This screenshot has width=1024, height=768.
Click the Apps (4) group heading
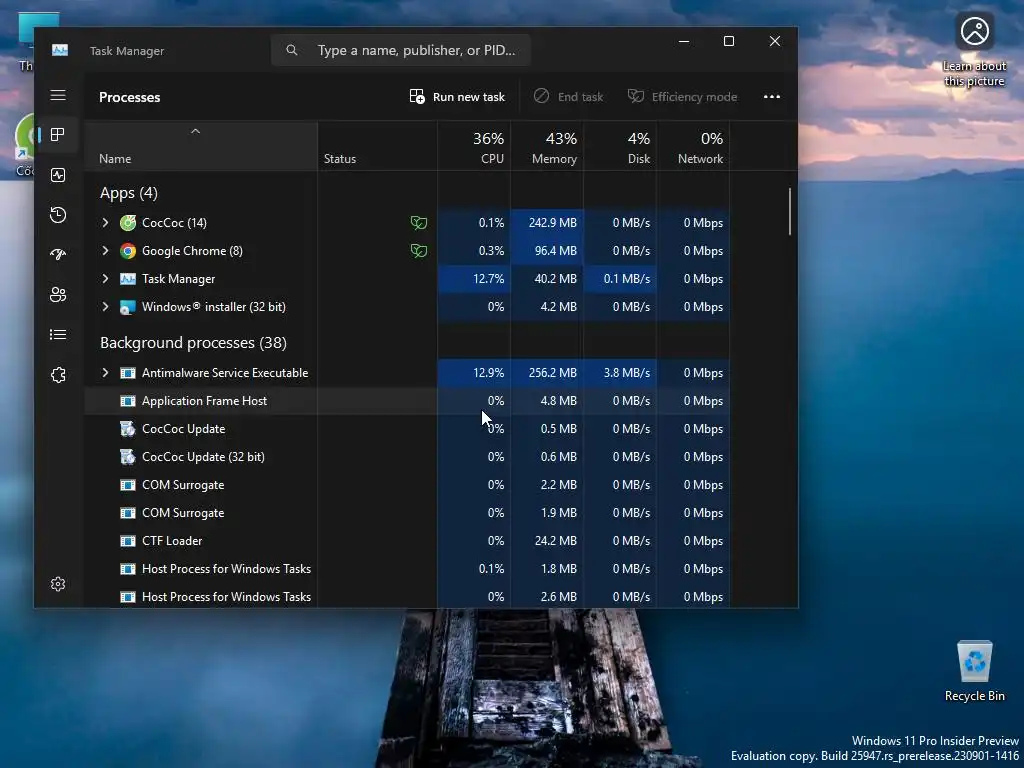[129, 193]
